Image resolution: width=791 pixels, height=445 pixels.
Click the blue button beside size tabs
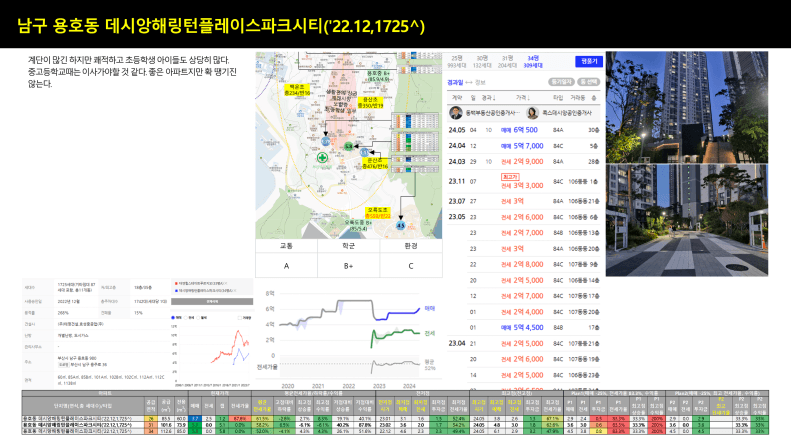tap(589, 61)
